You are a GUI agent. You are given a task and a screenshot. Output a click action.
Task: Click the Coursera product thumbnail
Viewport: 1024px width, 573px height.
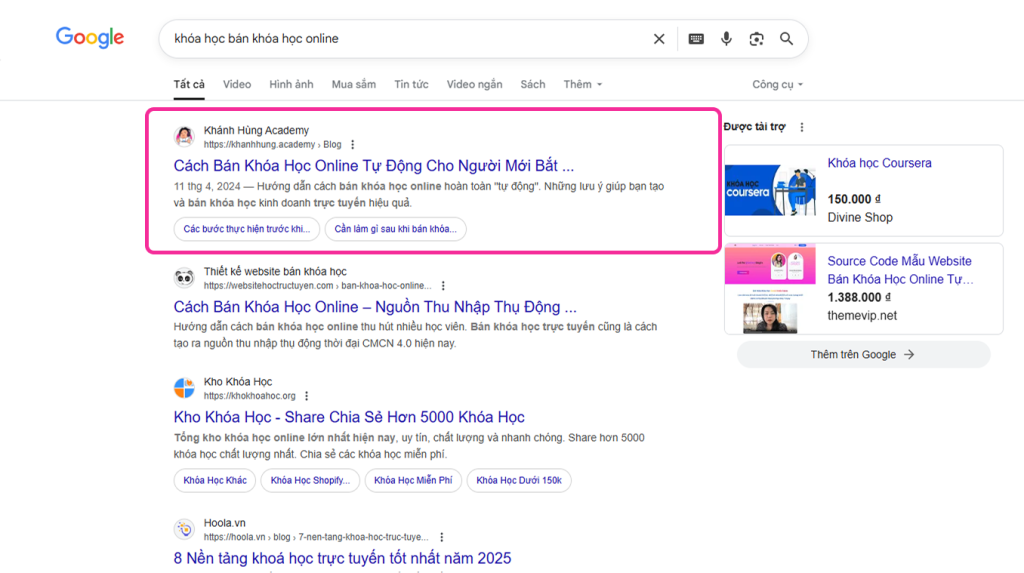click(x=771, y=190)
